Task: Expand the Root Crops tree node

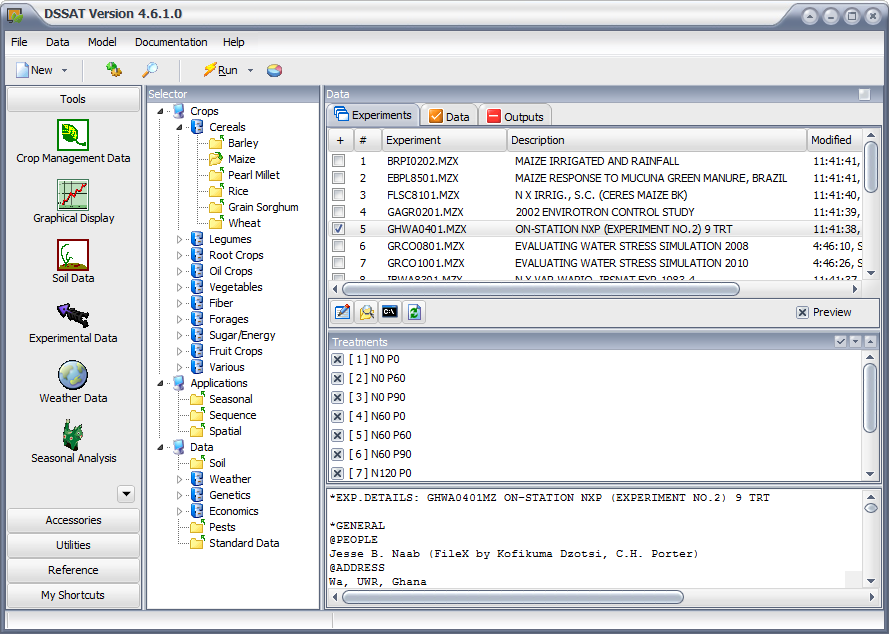Action: [179, 255]
